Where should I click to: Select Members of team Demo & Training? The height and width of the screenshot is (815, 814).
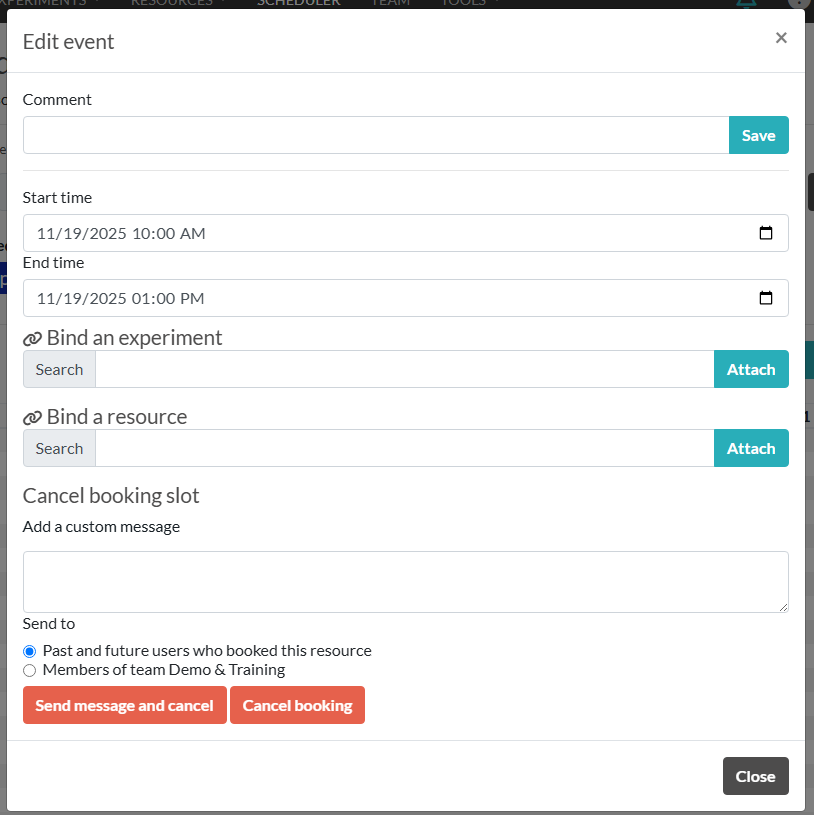pyautogui.click(x=30, y=670)
